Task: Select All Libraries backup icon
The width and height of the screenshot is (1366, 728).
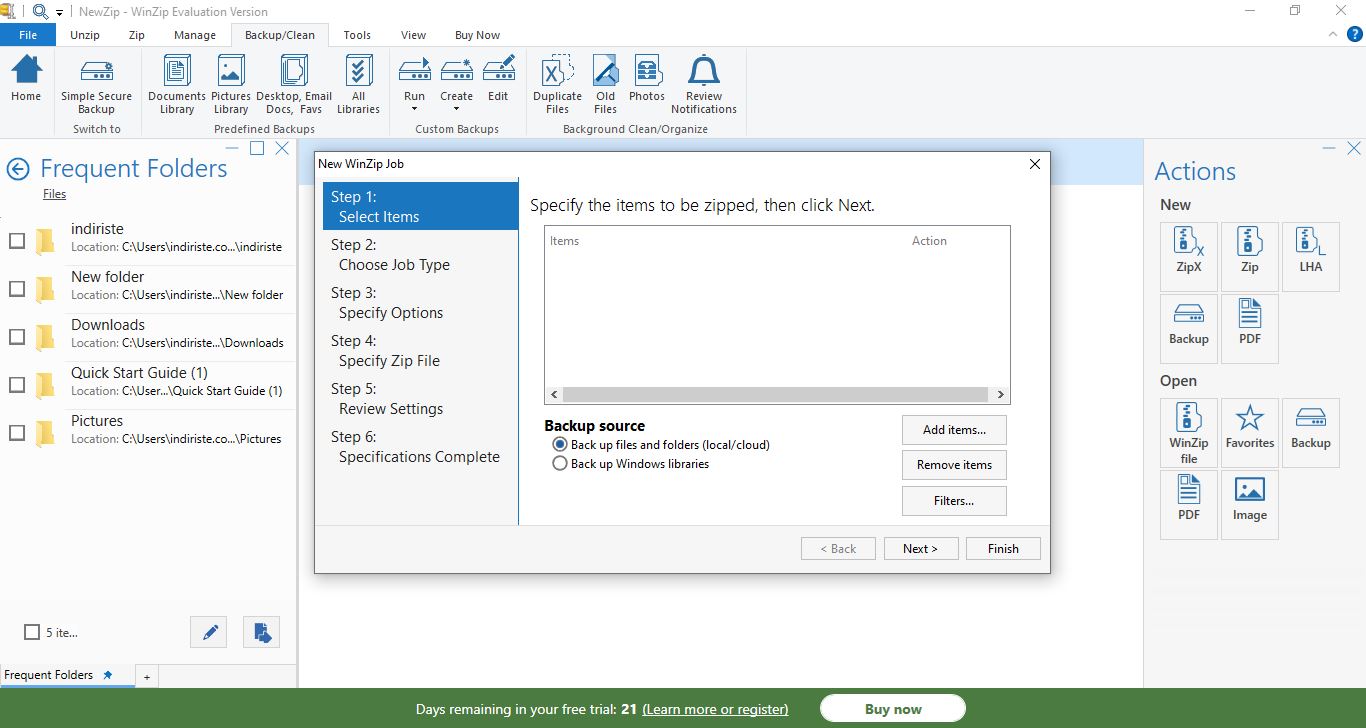Action: point(358,86)
